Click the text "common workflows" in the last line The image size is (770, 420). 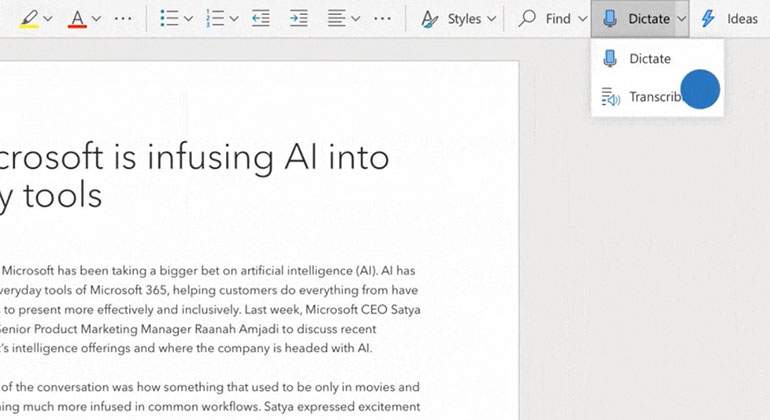tap(204, 407)
